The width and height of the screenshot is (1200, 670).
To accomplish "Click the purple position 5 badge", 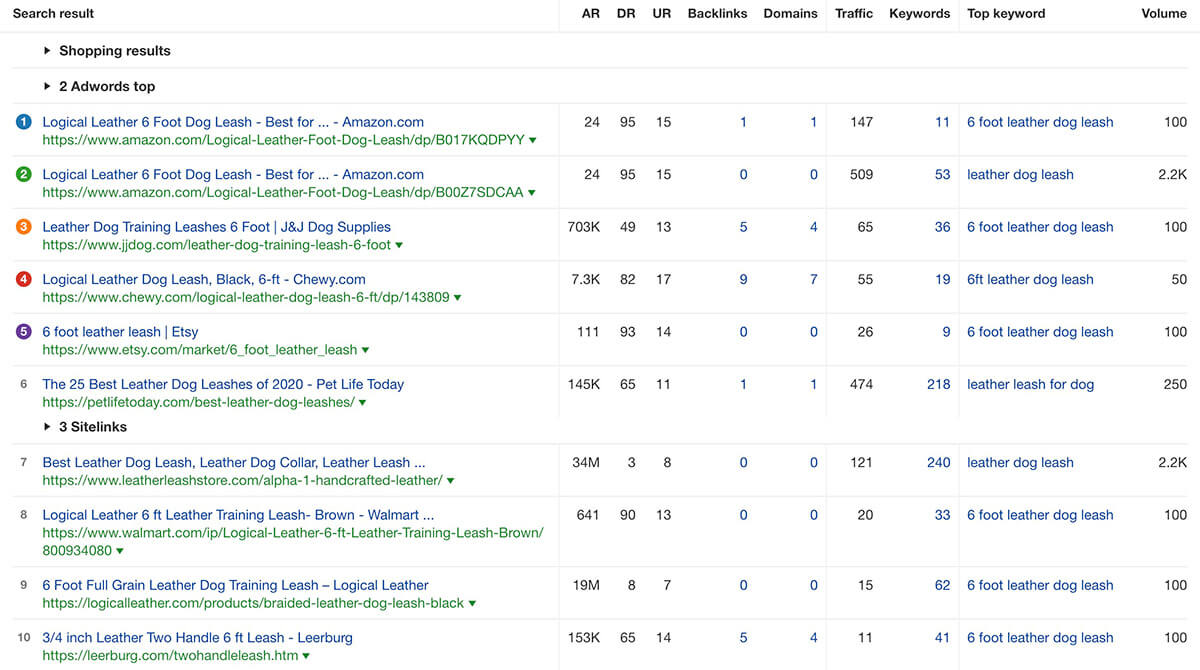I will coord(24,332).
